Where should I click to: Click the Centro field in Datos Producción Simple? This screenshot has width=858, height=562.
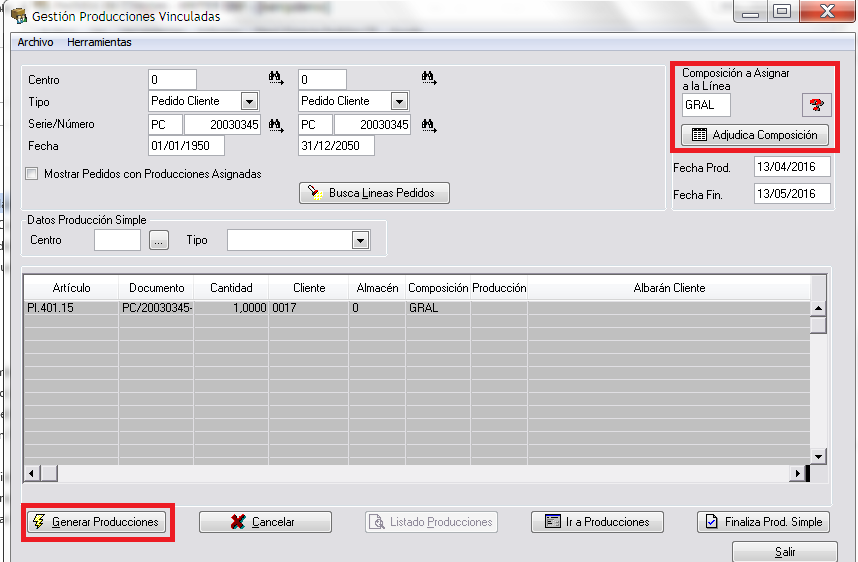117,240
